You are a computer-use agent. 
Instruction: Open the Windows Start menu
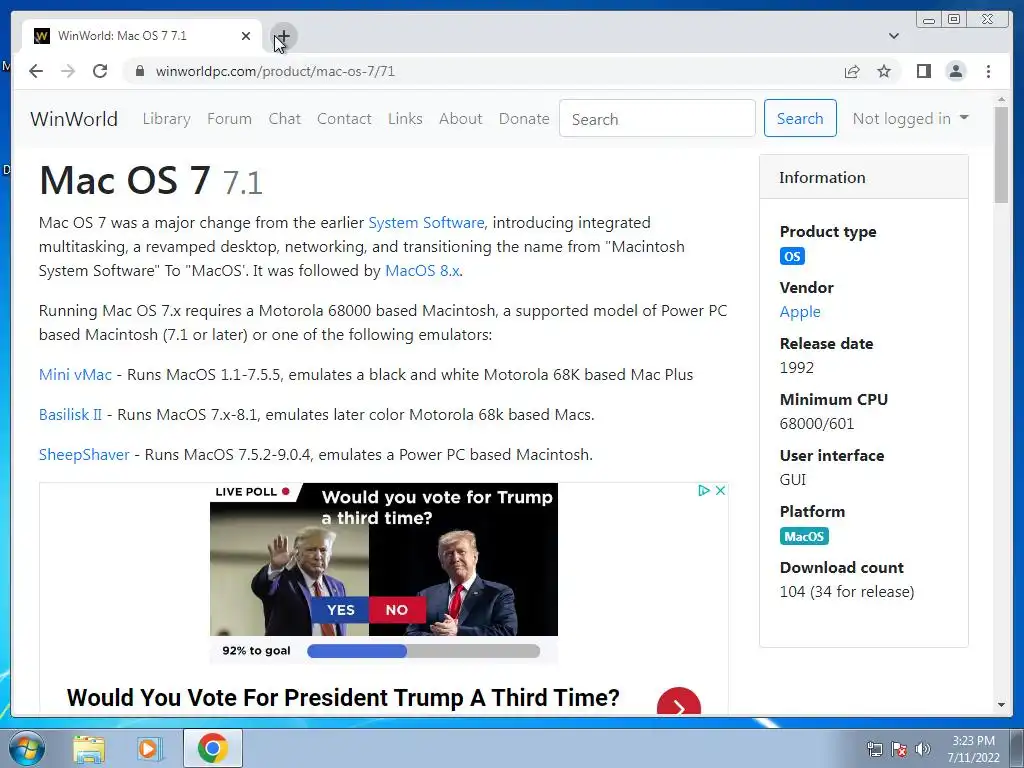[27, 748]
